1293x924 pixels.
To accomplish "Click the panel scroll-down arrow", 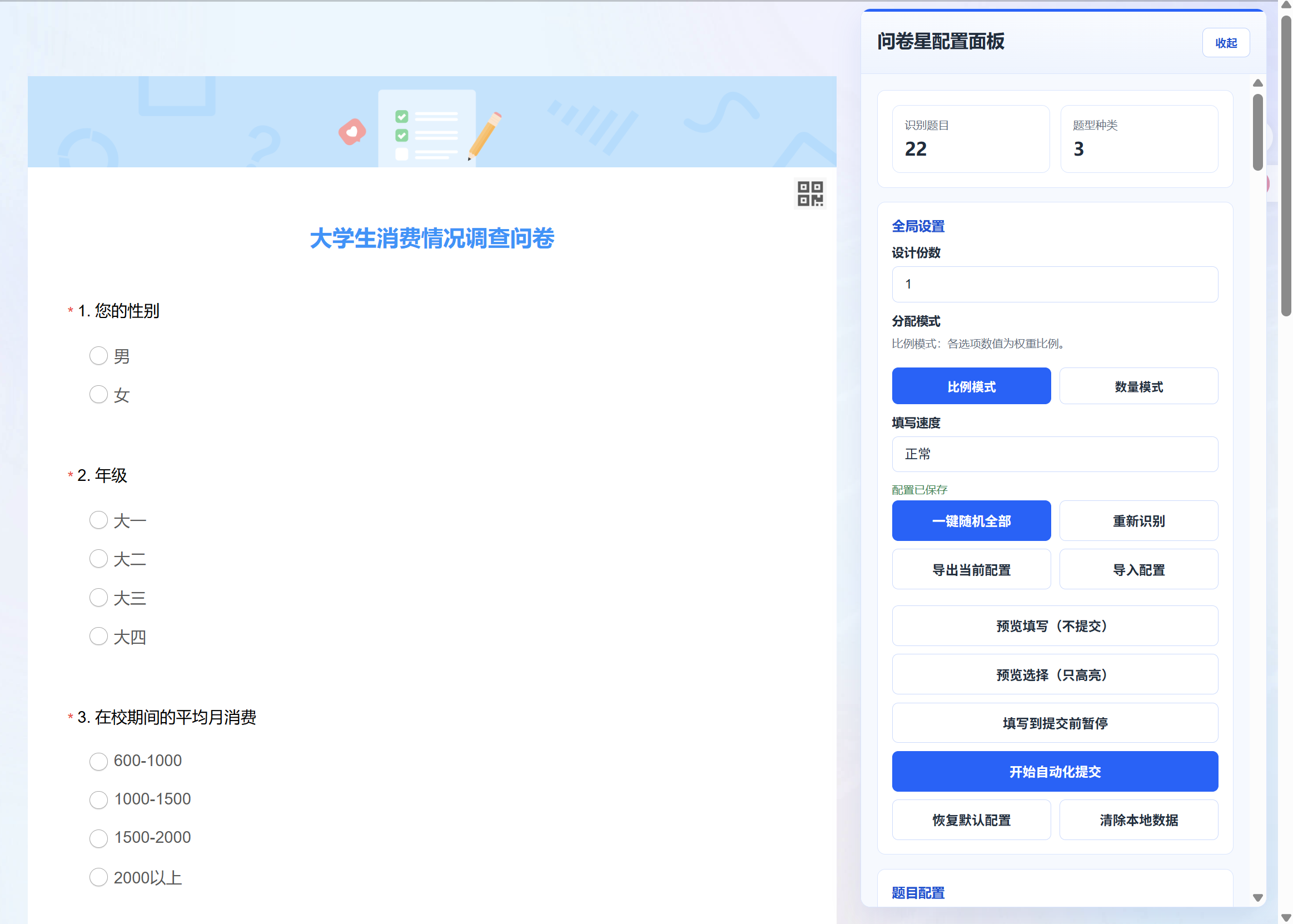I will [x=1257, y=897].
